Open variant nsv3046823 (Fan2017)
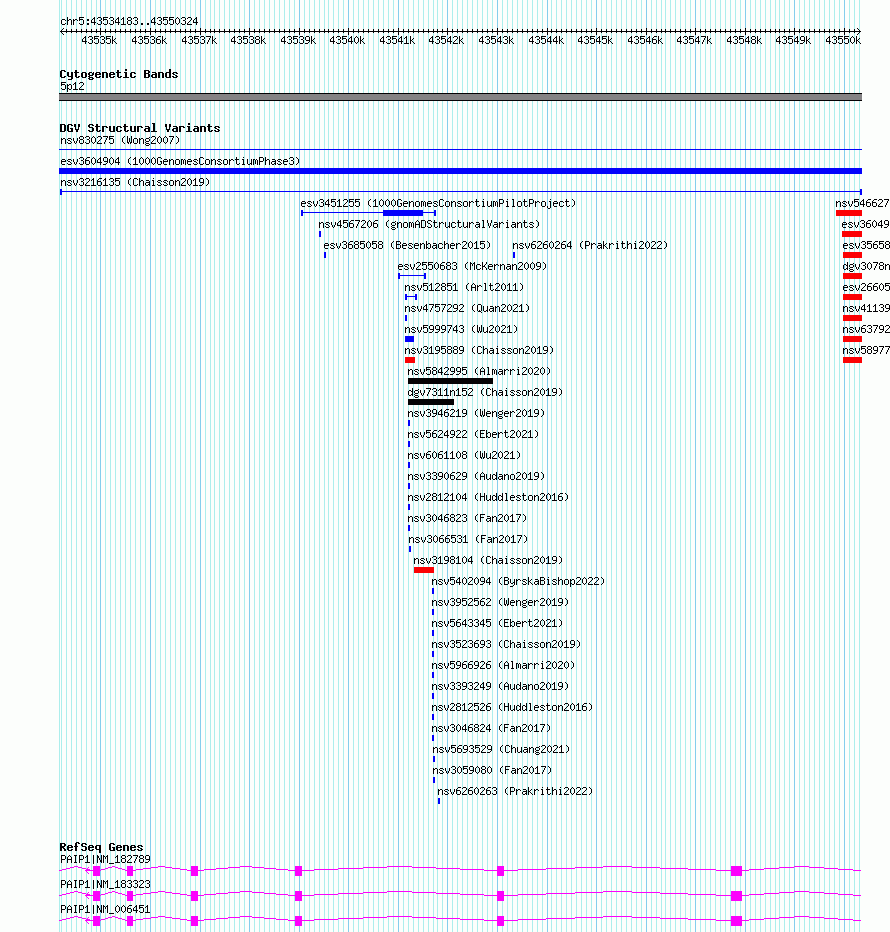Screen dimensions: 890x932 (467, 518)
